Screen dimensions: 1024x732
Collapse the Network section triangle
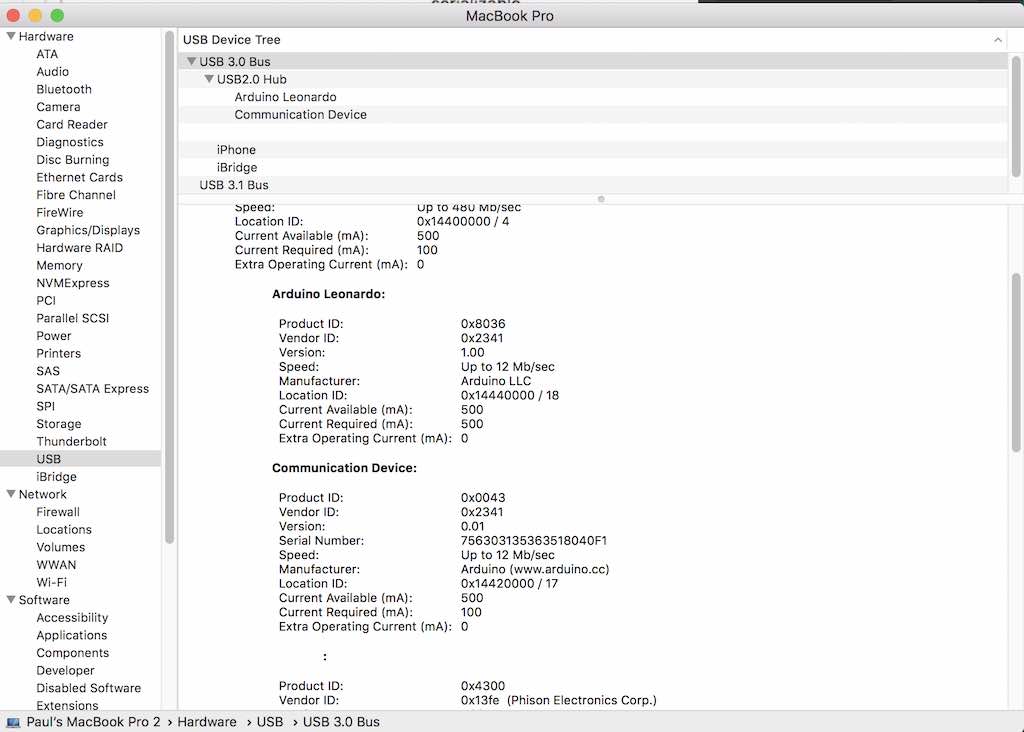pyautogui.click(x=10, y=494)
